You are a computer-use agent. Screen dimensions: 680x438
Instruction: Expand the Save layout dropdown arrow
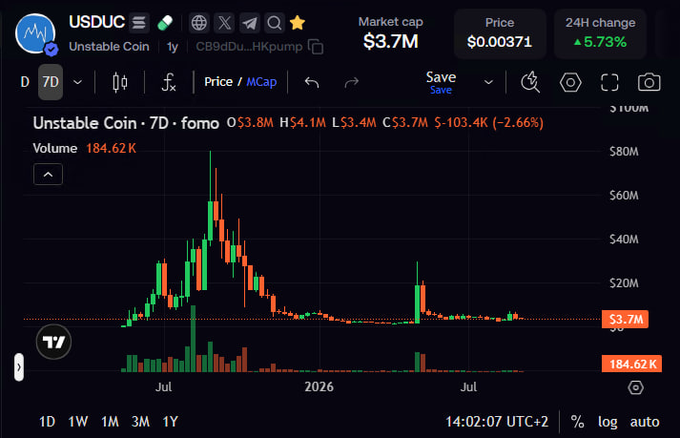(x=488, y=82)
